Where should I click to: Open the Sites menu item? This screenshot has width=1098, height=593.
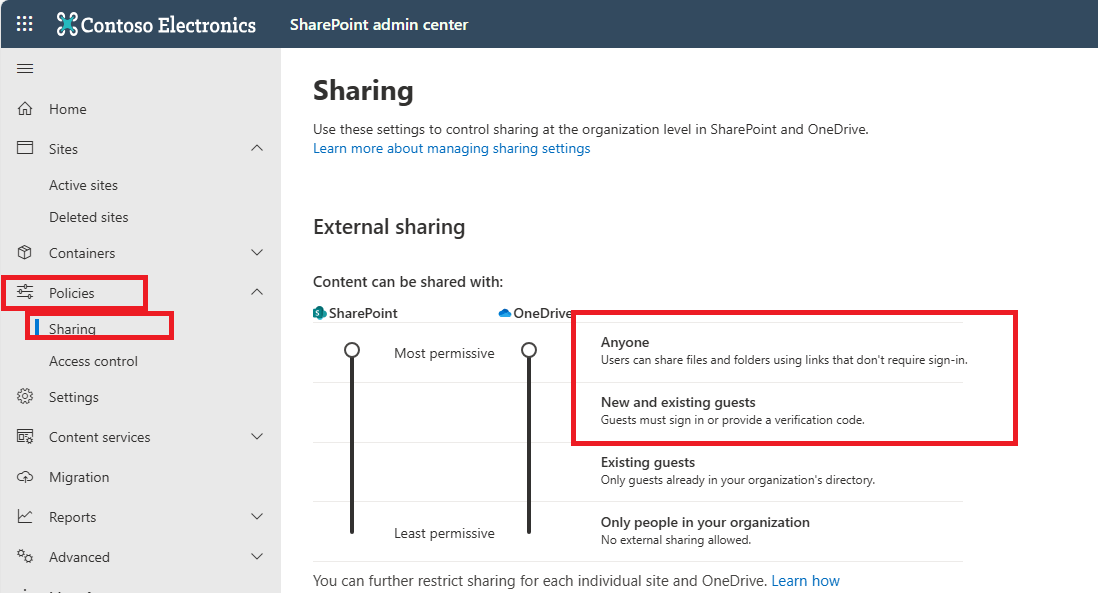tap(63, 149)
